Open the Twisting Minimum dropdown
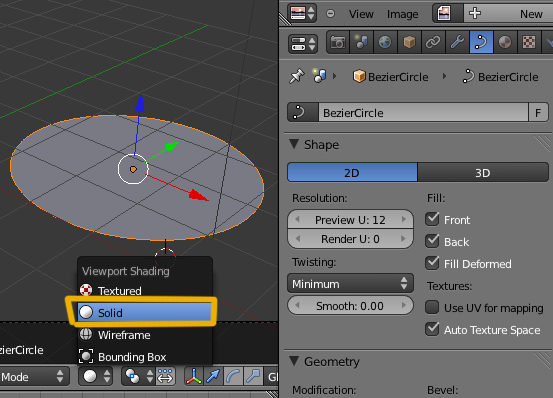553x398 pixels. point(350,283)
